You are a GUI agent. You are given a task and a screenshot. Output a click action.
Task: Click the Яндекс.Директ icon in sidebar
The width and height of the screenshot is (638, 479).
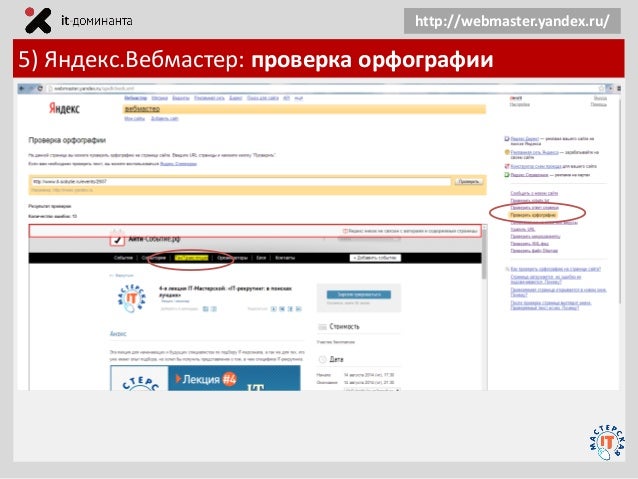click(507, 139)
